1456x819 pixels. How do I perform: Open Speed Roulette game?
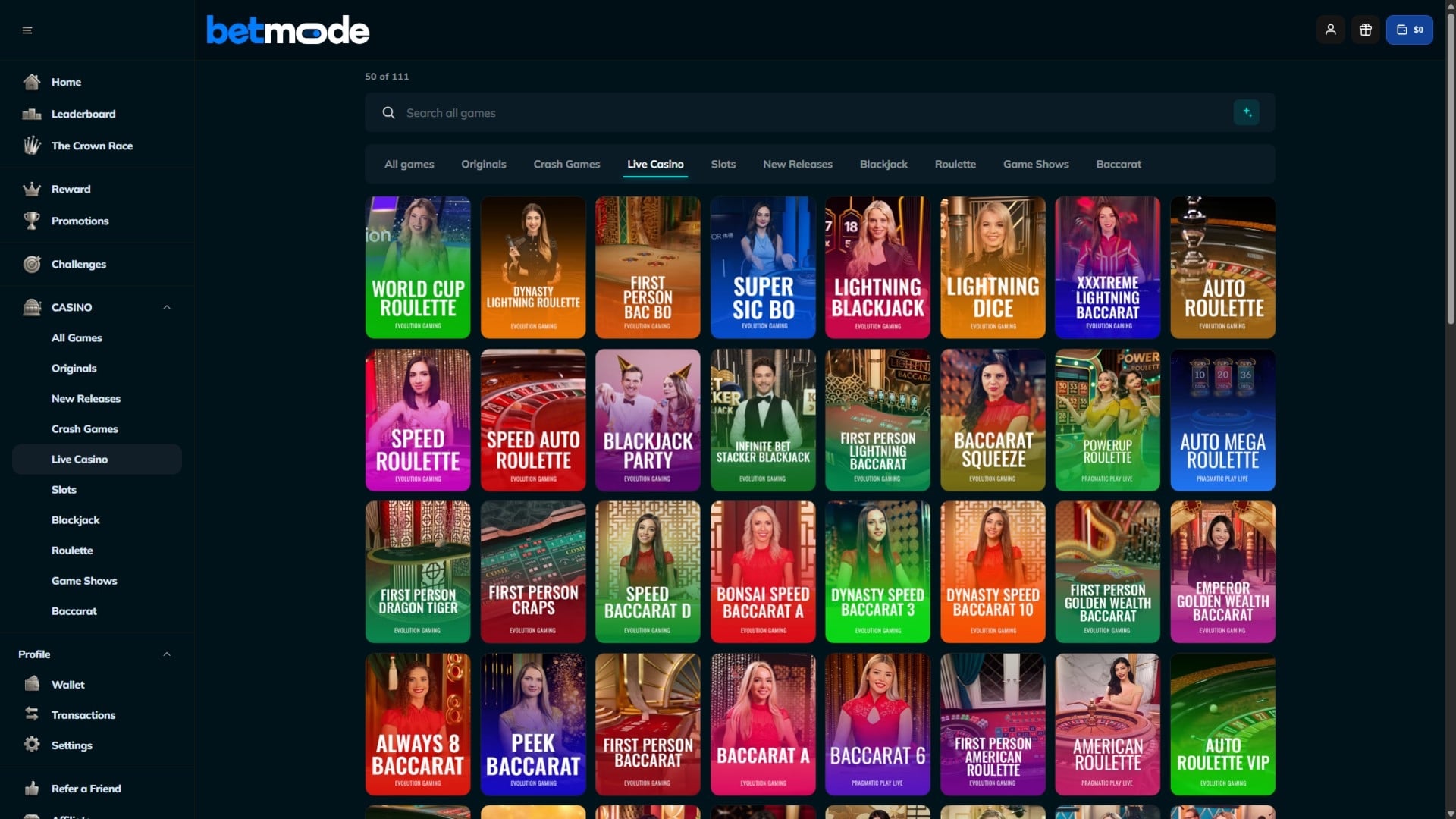pyautogui.click(x=418, y=419)
